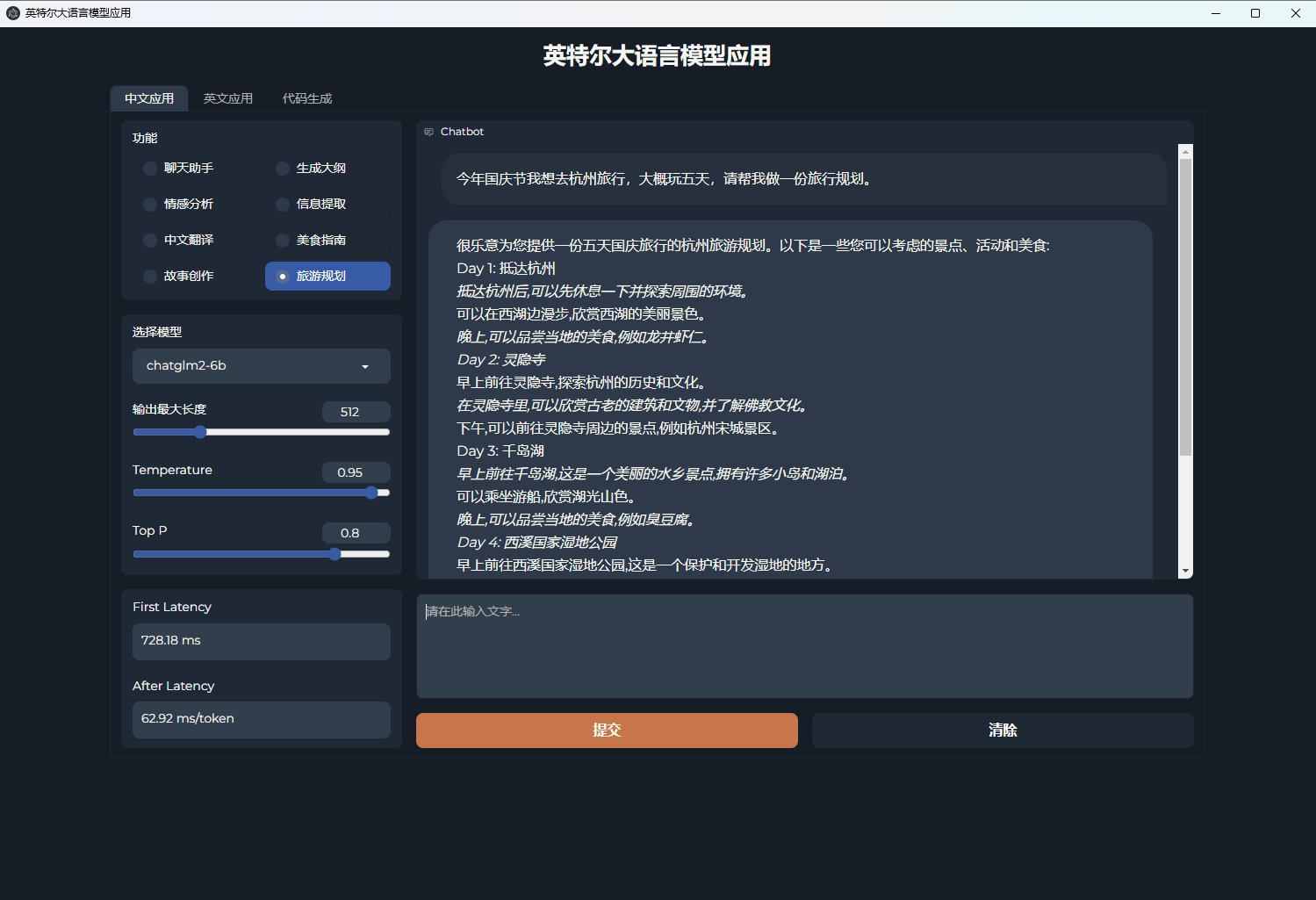Viewport: 1316px width, 900px height.
Task: Click the 英特尔大语言模型应用 page heading
Action: pyautogui.click(x=657, y=55)
